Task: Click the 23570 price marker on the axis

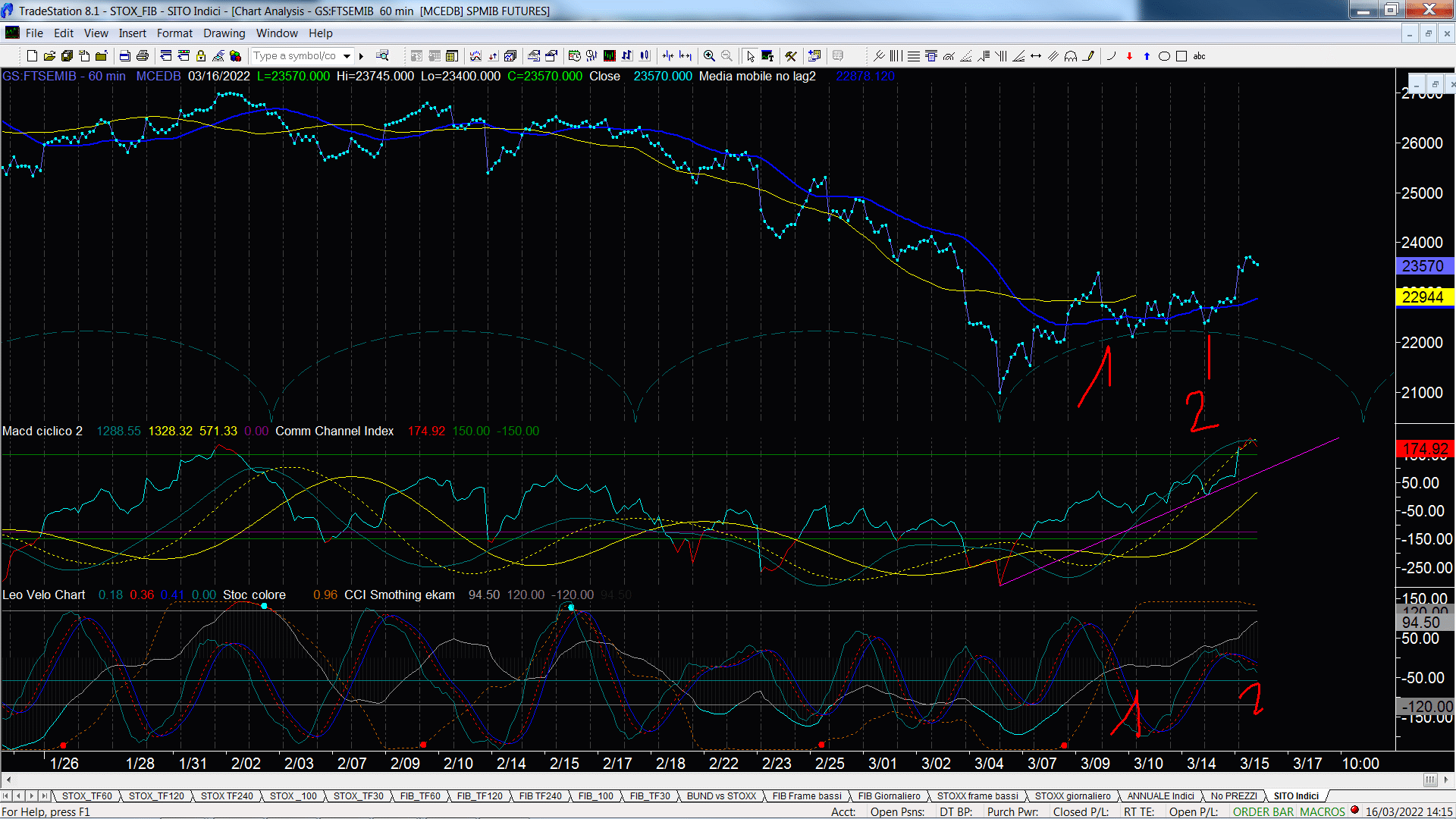Action: click(1425, 266)
